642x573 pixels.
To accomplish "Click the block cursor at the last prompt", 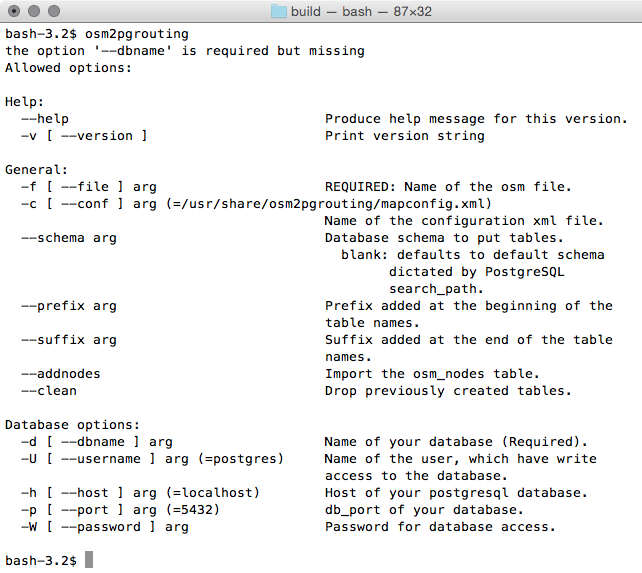I will coord(89,560).
